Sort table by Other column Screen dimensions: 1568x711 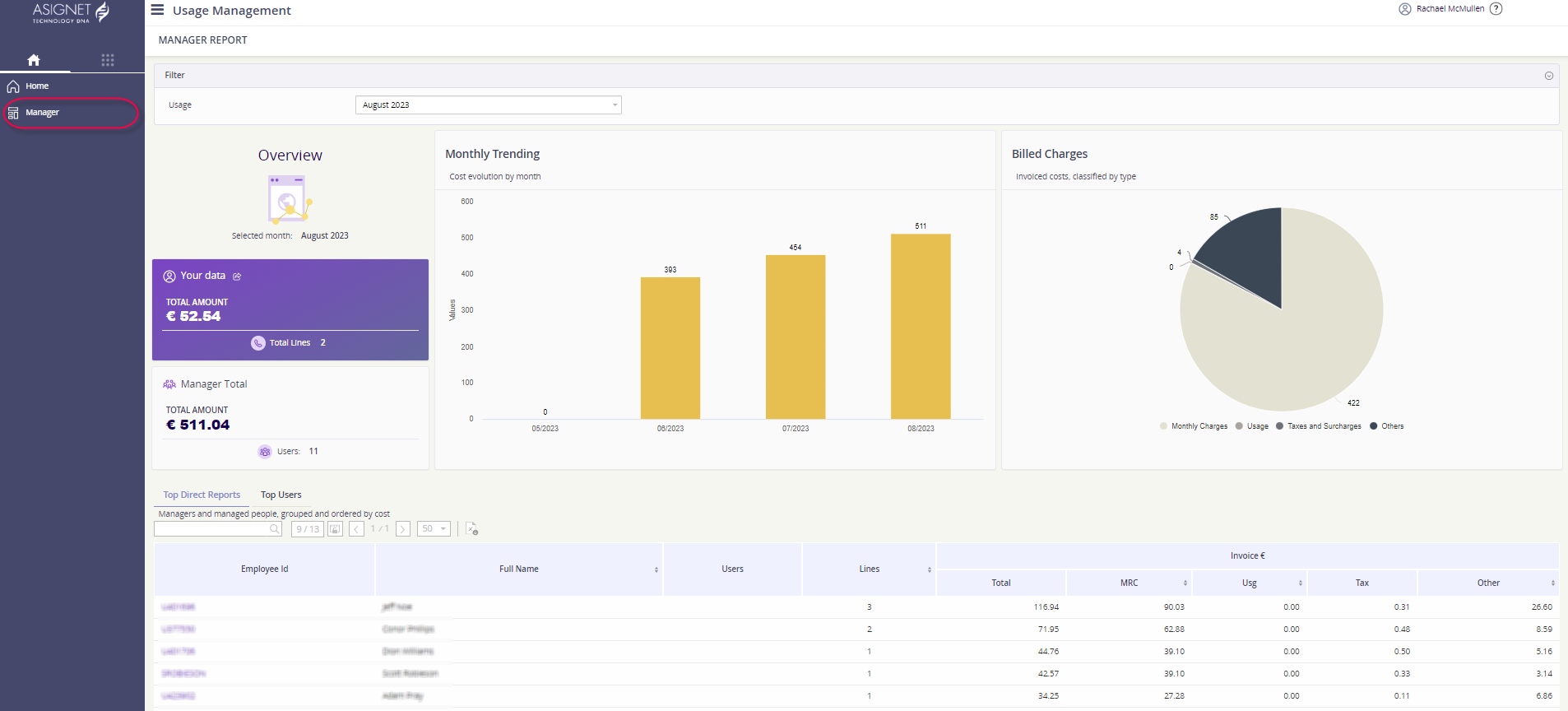[1553, 583]
